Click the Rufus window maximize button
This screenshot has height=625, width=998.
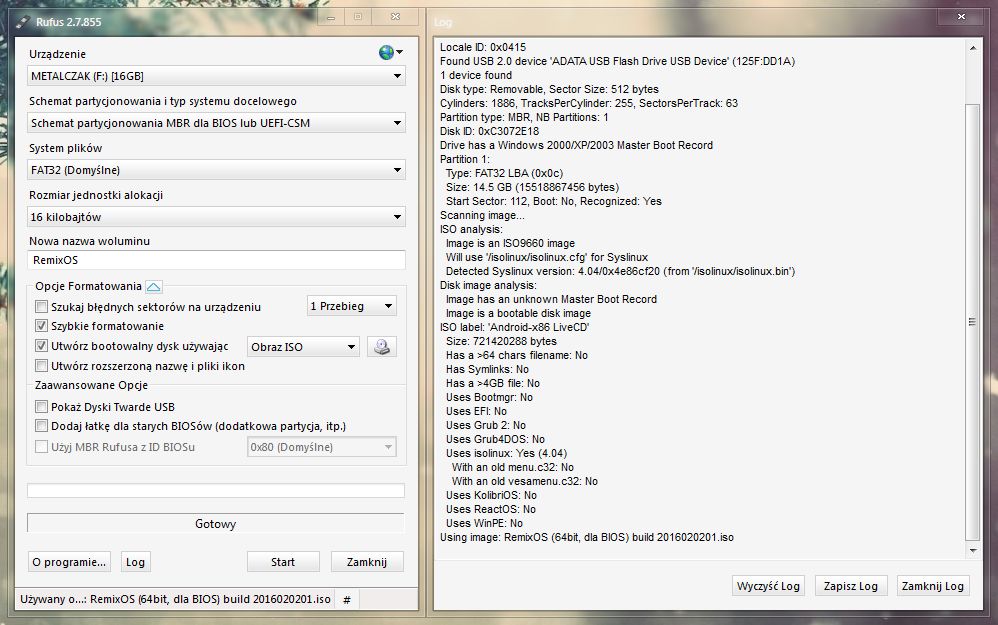(x=358, y=17)
